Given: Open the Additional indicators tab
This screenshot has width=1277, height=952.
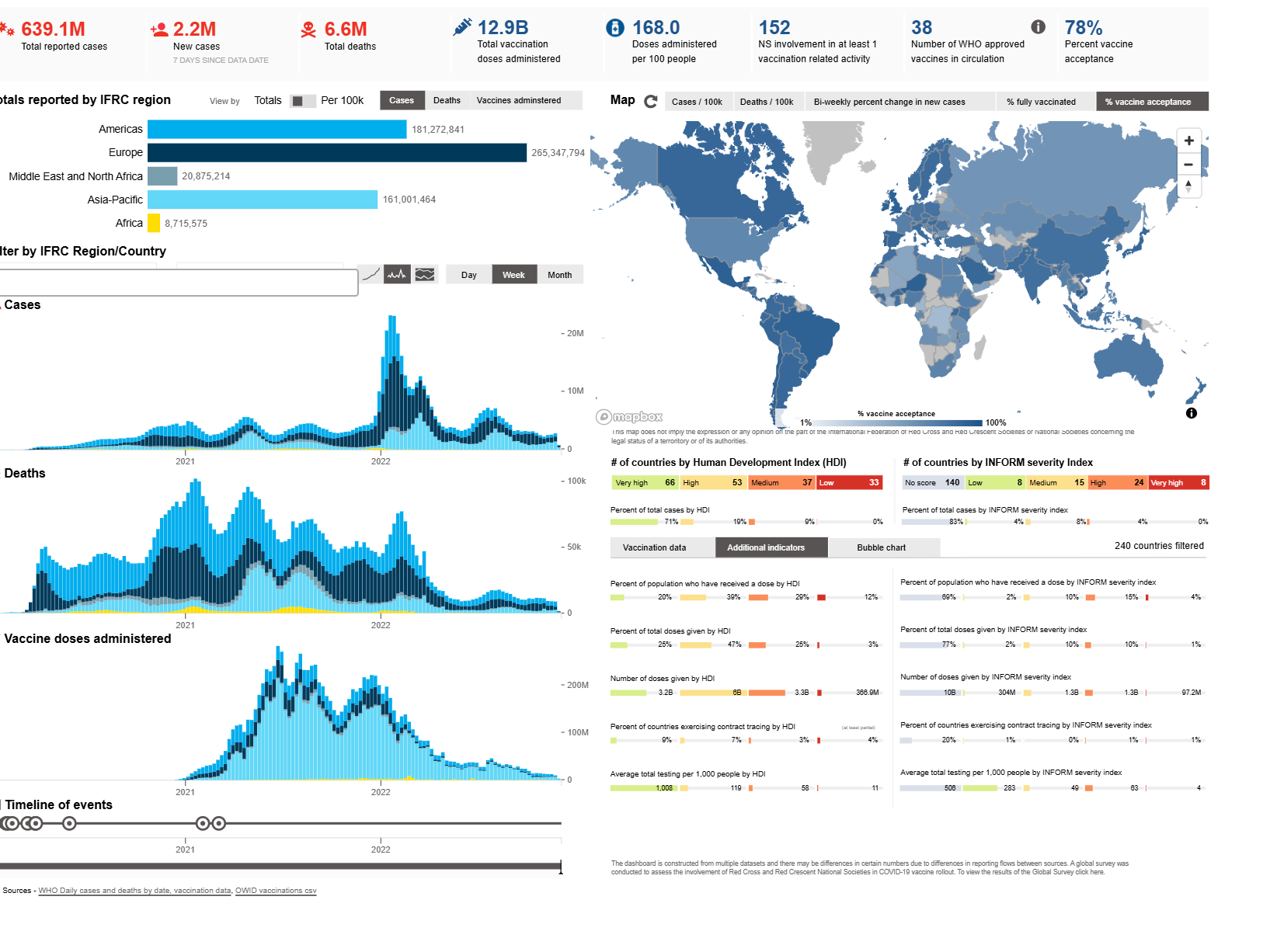Looking at the screenshot, I should pyautogui.click(x=772, y=547).
